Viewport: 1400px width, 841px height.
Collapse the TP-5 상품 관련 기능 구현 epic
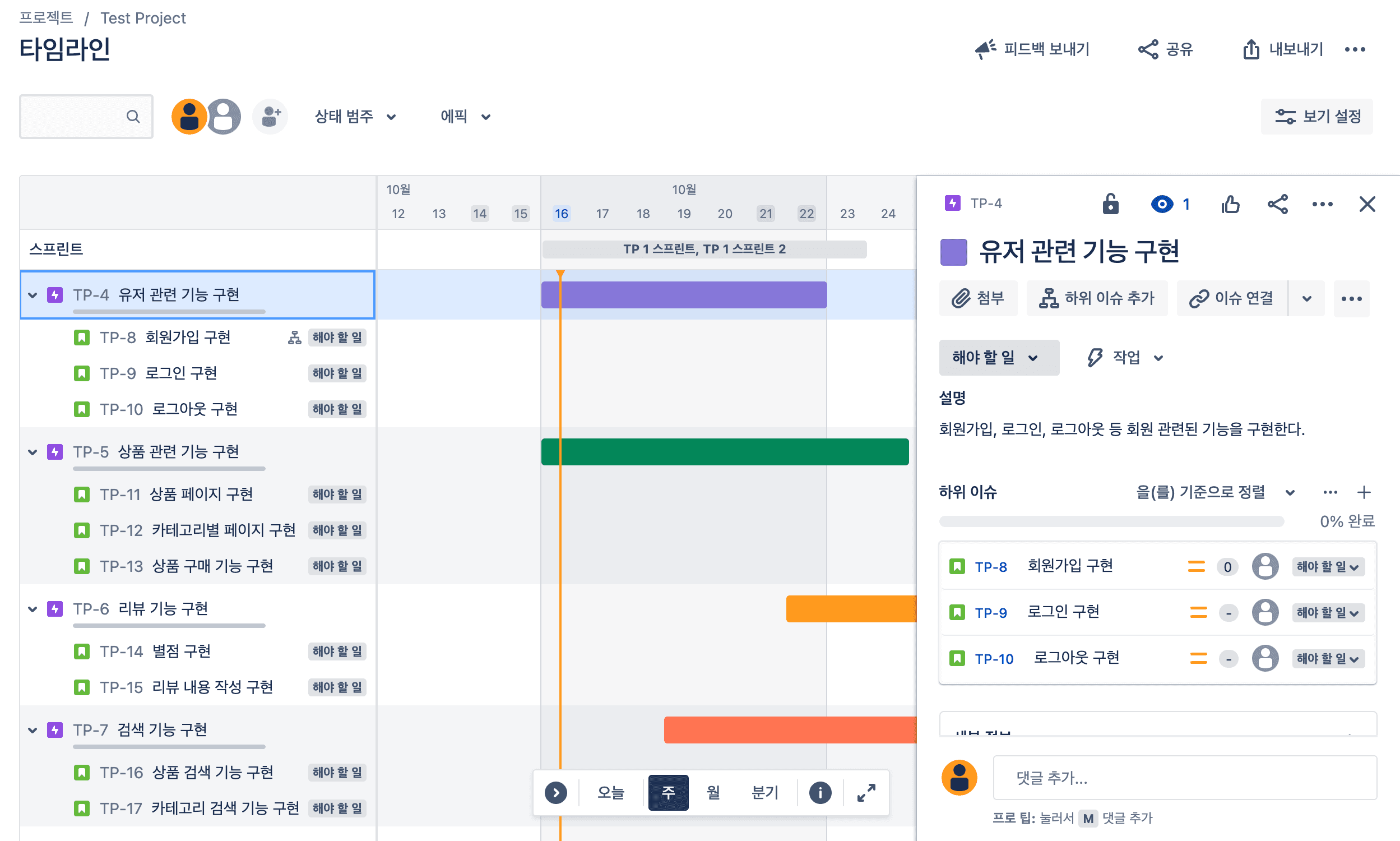[33, 452]
